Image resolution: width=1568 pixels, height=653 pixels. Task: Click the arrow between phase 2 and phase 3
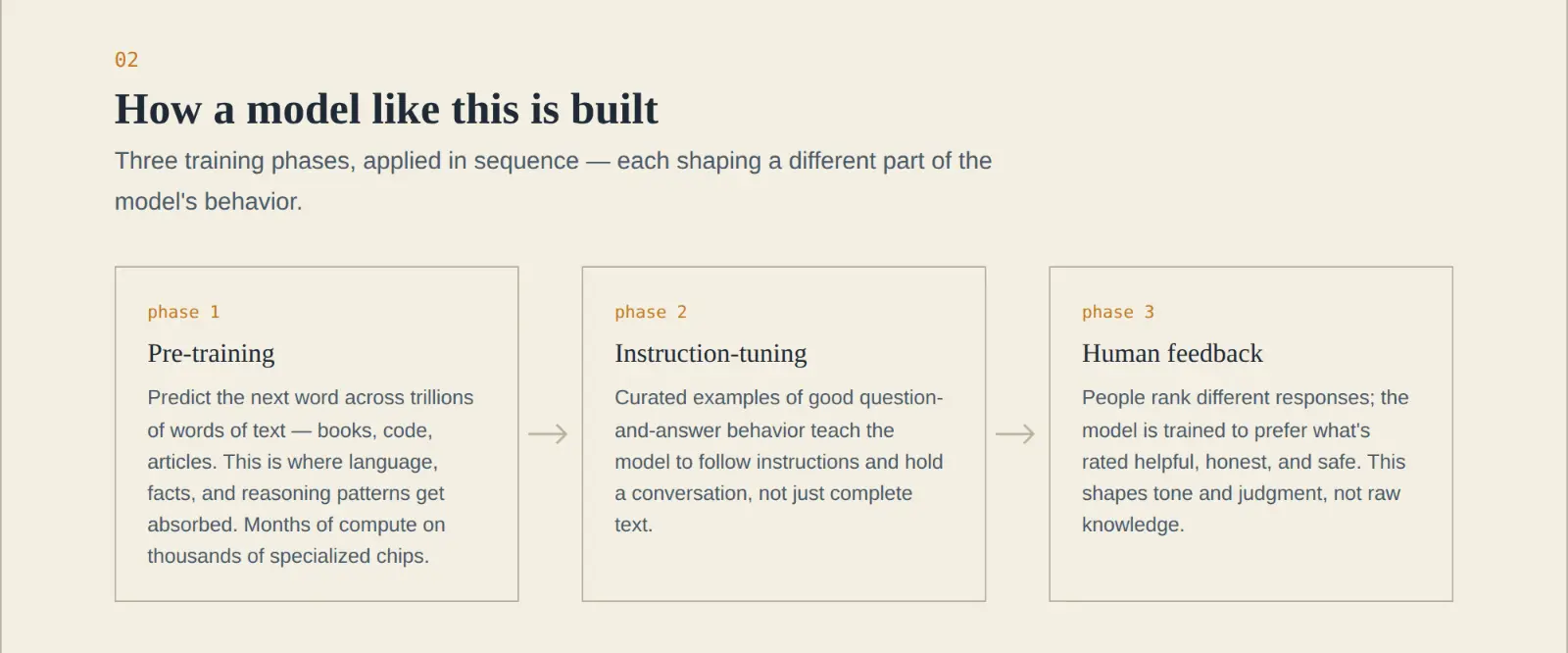[x=1015, y=433]
